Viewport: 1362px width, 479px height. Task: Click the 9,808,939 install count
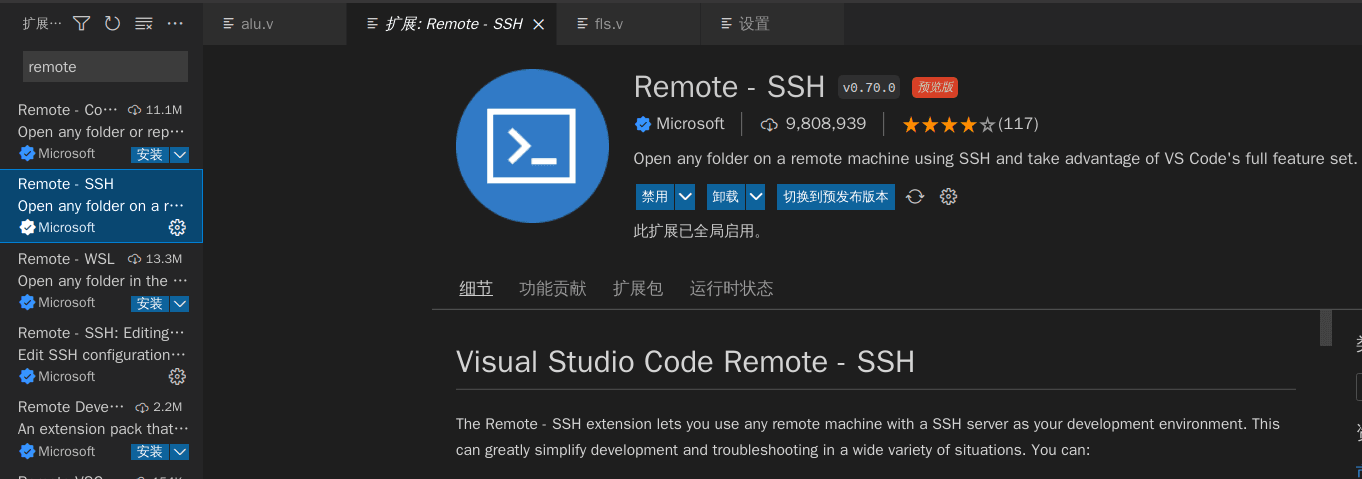coord(814,124)
